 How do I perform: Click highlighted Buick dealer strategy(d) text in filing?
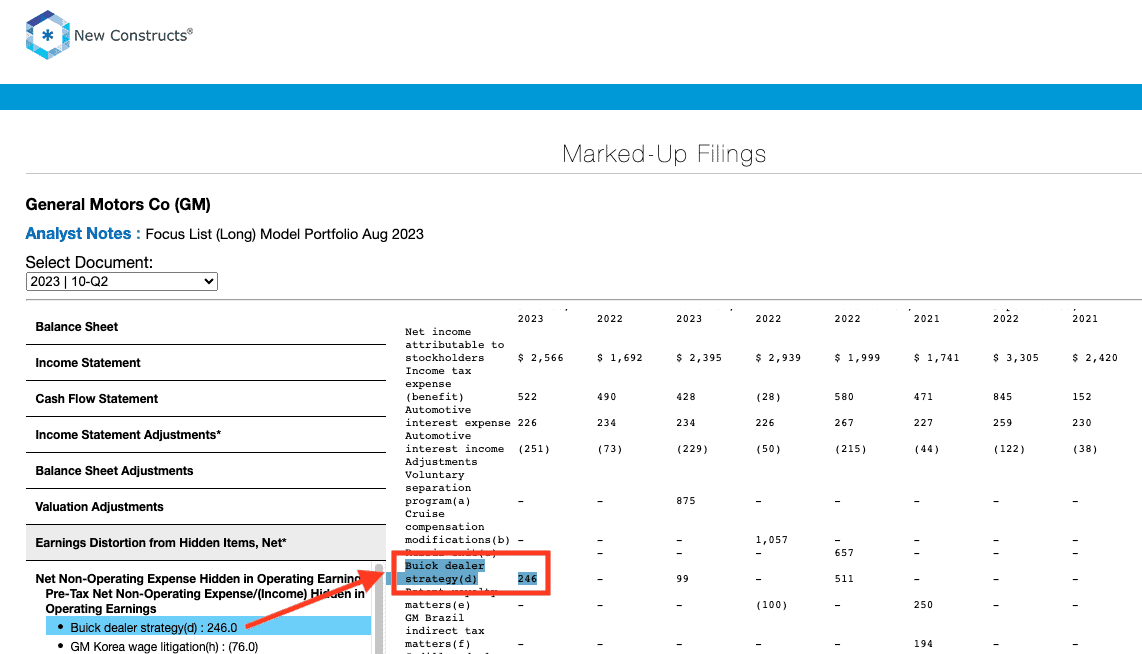pos(444,572)
